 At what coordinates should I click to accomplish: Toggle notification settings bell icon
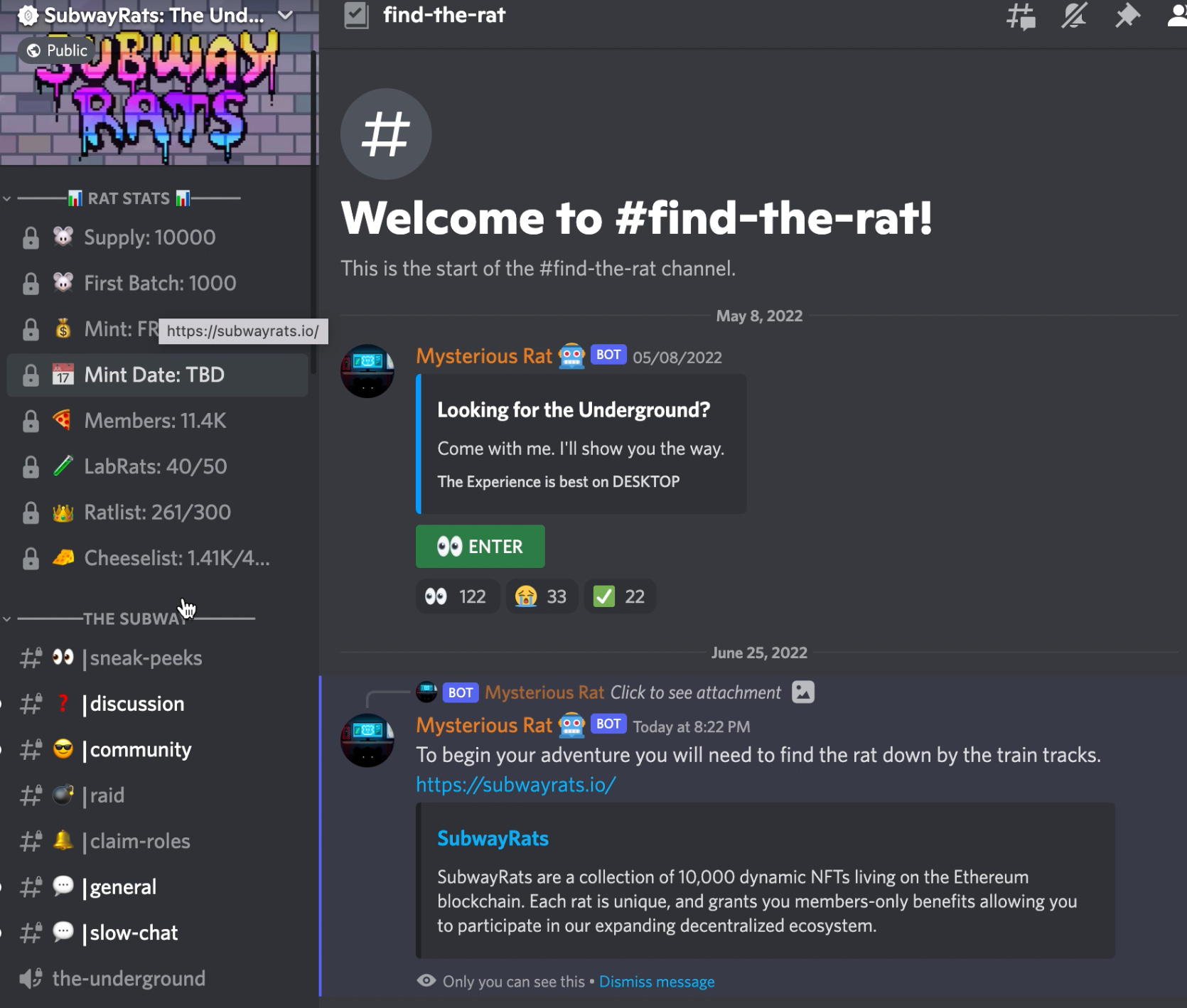click(x=1074, y=16)
